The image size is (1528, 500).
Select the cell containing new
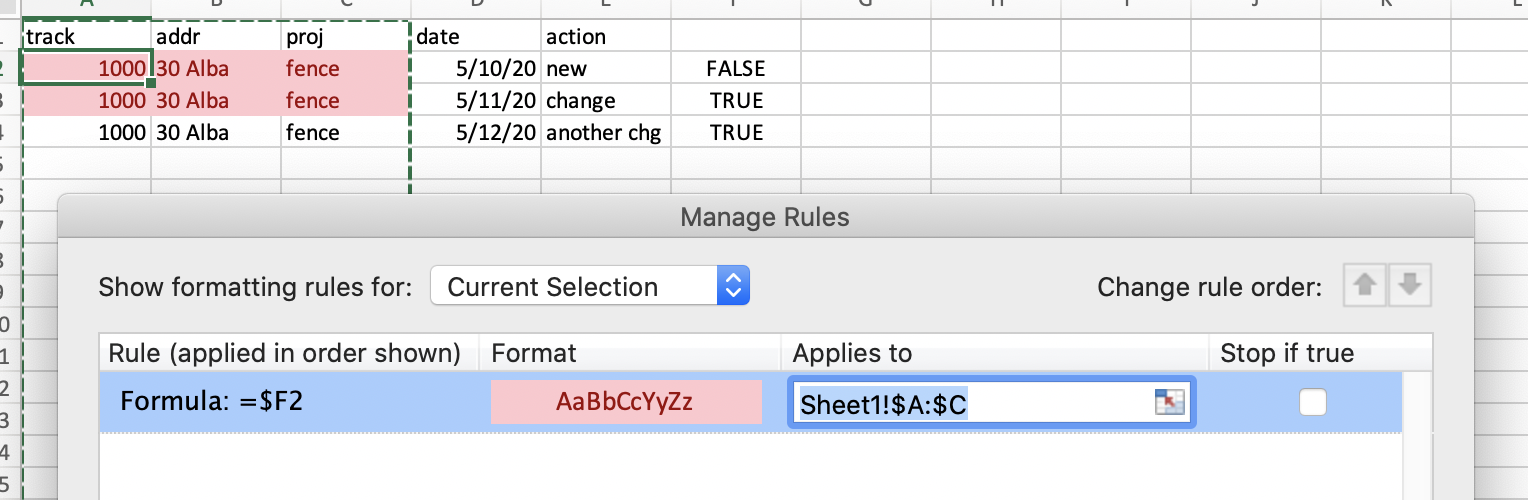coord(606,68)
